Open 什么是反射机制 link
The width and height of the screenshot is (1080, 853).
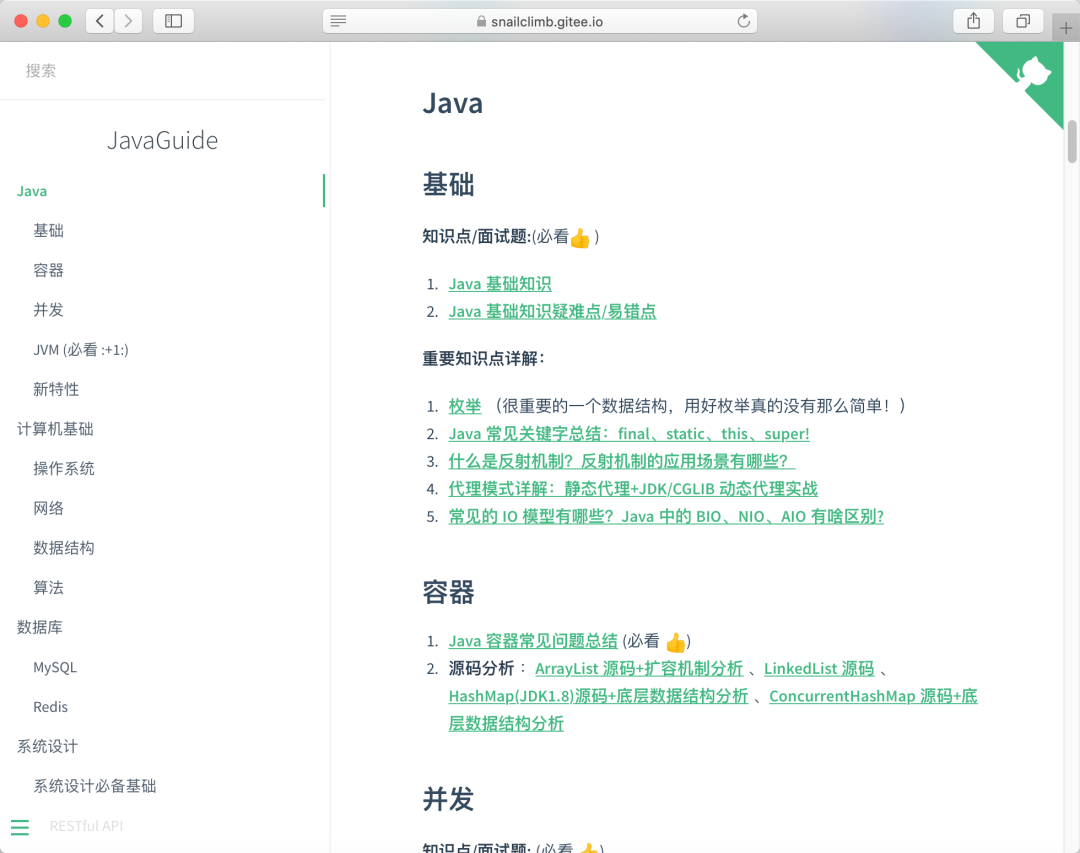click(622, 461)
